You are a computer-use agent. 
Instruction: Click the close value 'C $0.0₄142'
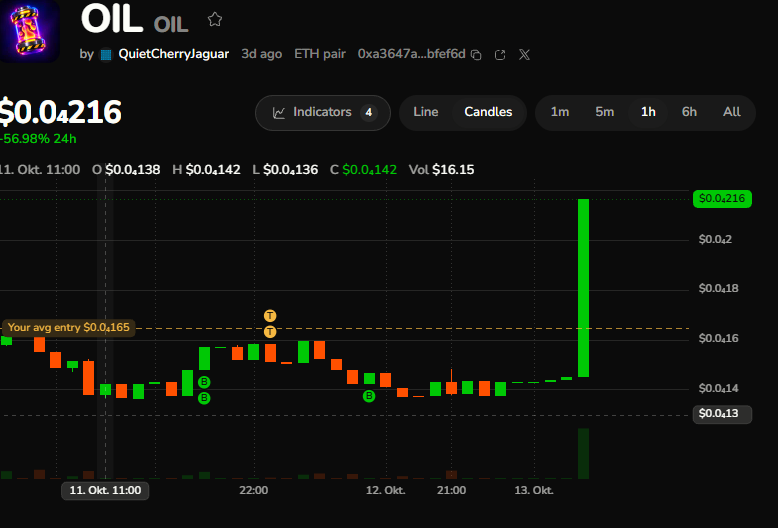point(363,170)
